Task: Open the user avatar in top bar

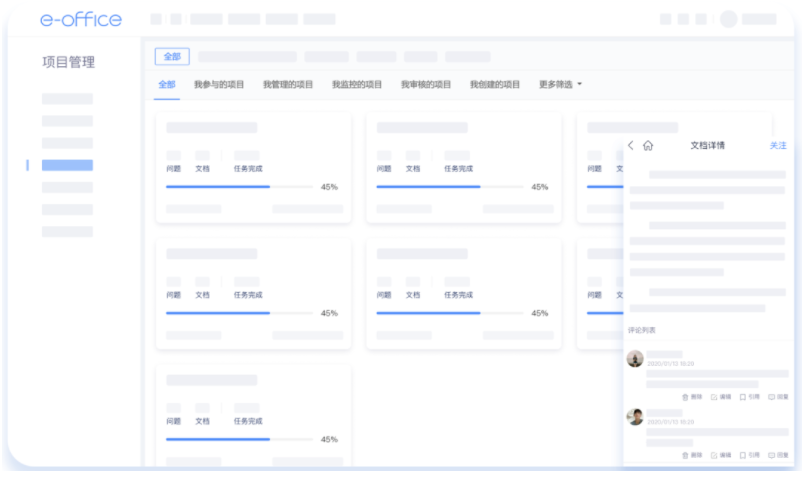Action: (x=728, y=19)
